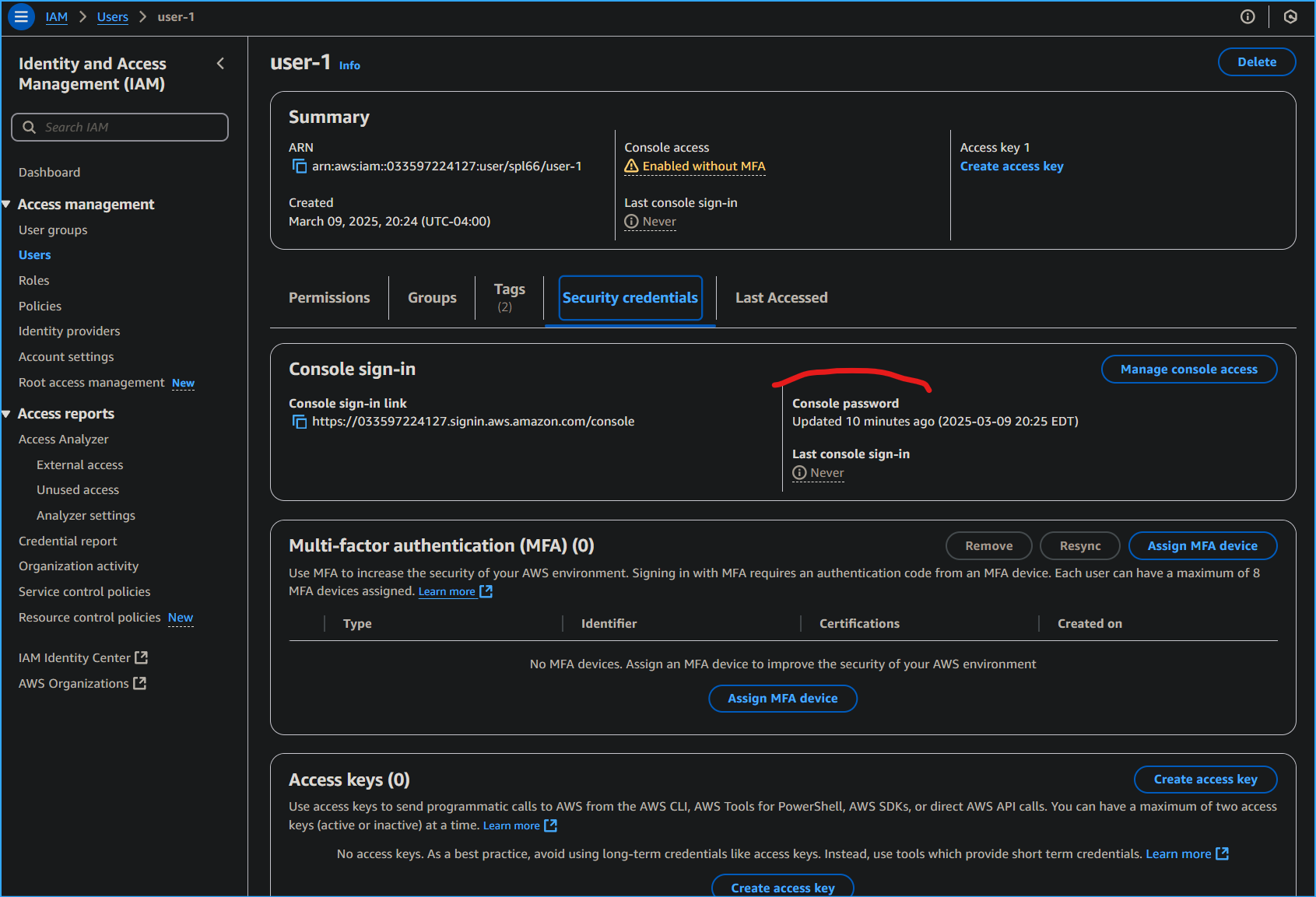
Task: Collapse the Access management section
Action: point(7,204)
